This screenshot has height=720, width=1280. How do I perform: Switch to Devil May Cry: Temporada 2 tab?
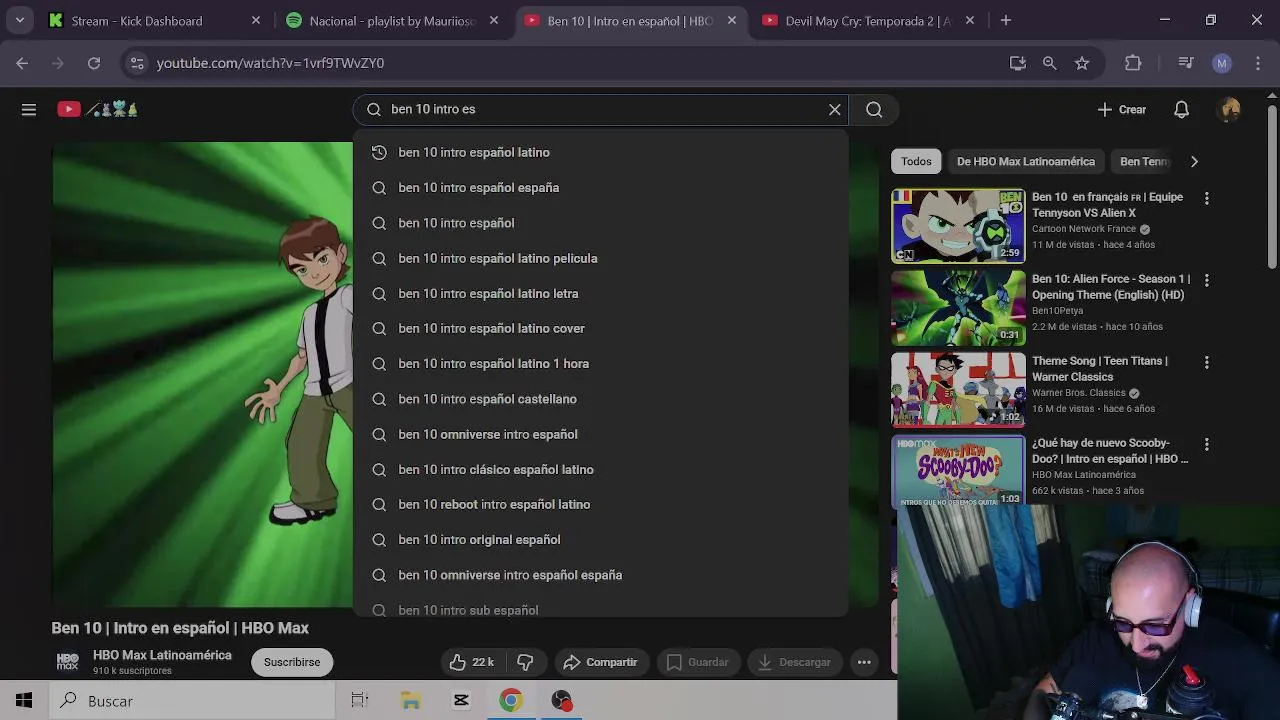[868, 21]
